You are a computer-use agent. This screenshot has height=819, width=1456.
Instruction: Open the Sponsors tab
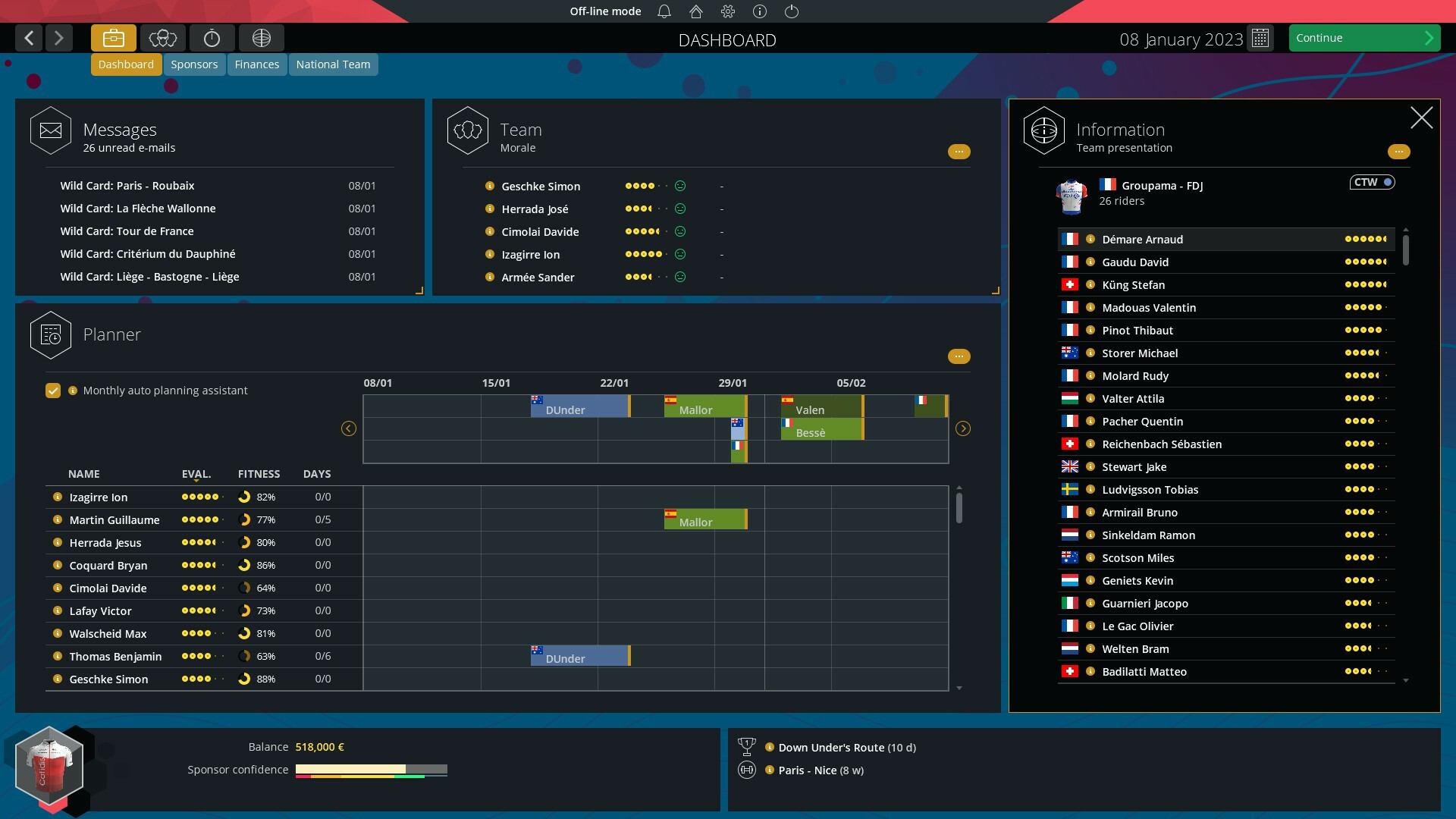pos(194,64)
